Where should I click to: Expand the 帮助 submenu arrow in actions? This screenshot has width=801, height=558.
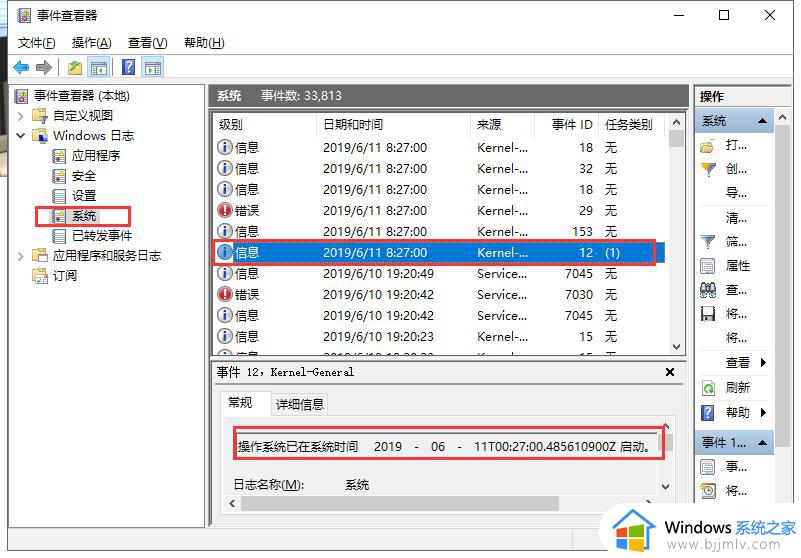[763, 413]
